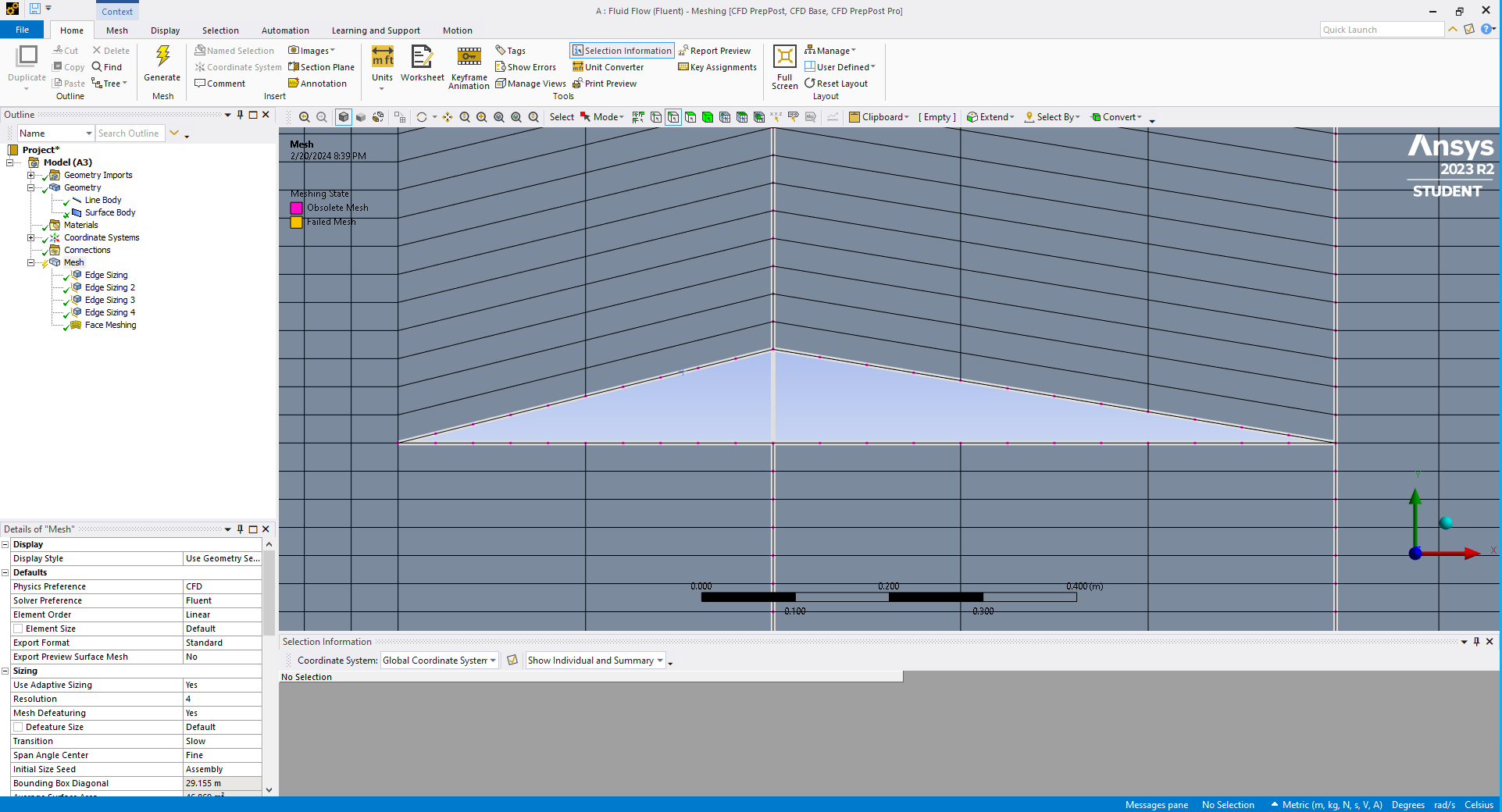
Task: Open Keyframe Animation tool
Action: pos(469,57)
